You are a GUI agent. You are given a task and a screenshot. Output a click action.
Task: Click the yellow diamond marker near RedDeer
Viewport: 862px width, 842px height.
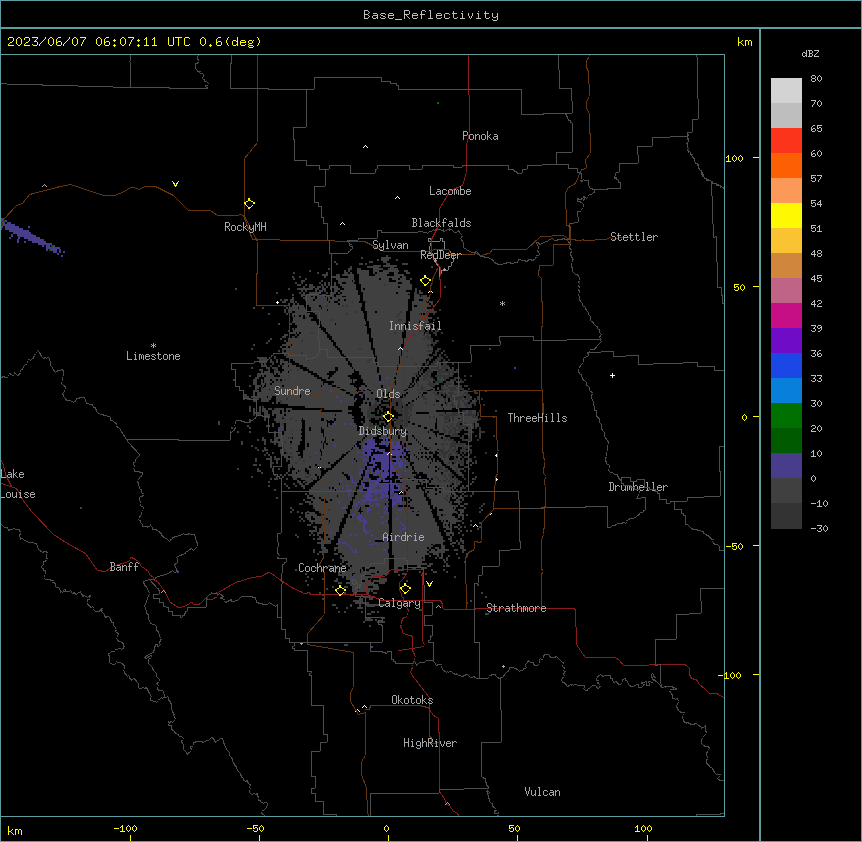click(426, 281)
